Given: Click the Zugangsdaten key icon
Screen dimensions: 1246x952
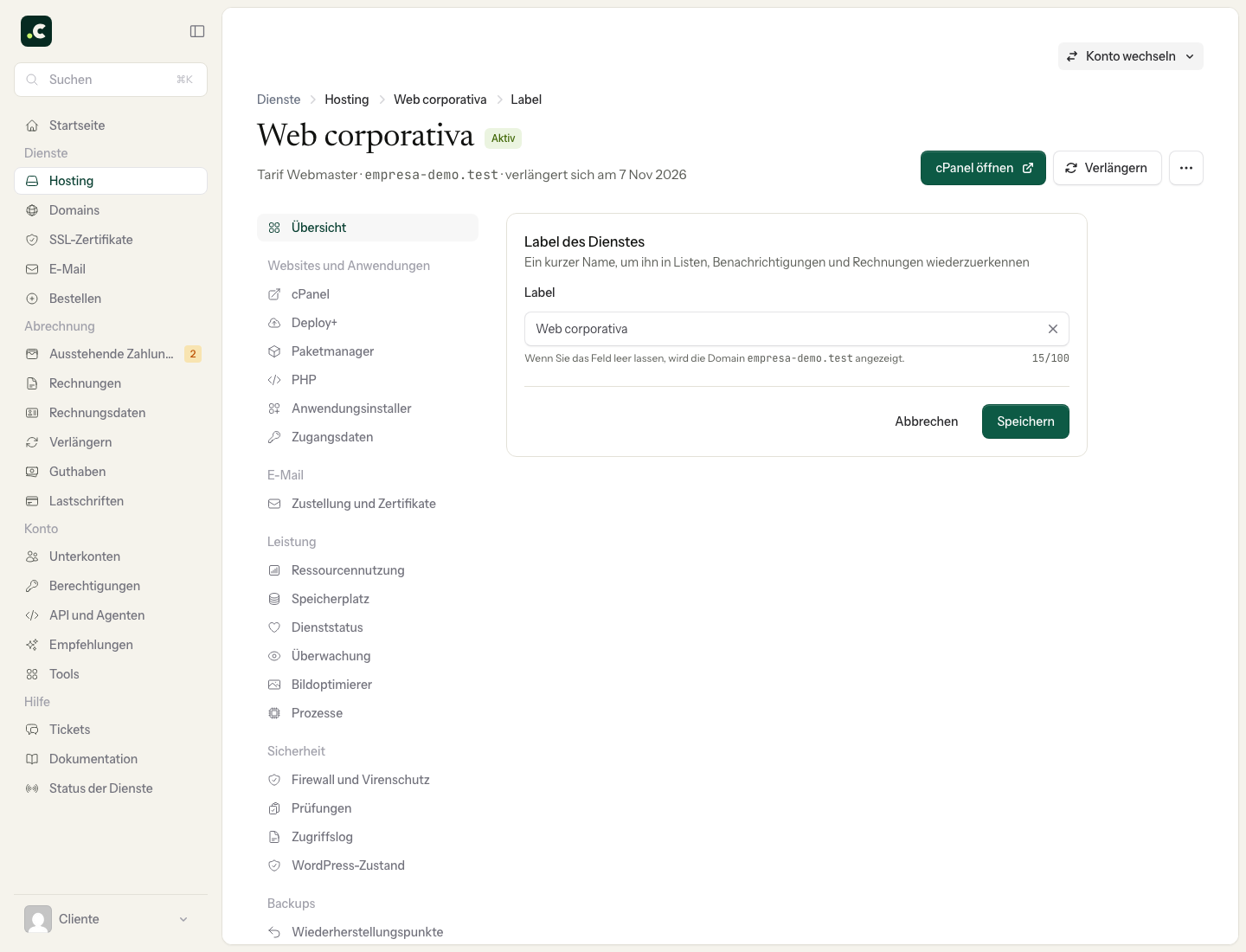Looking at the screenshot, I should [x=274, y=437].
